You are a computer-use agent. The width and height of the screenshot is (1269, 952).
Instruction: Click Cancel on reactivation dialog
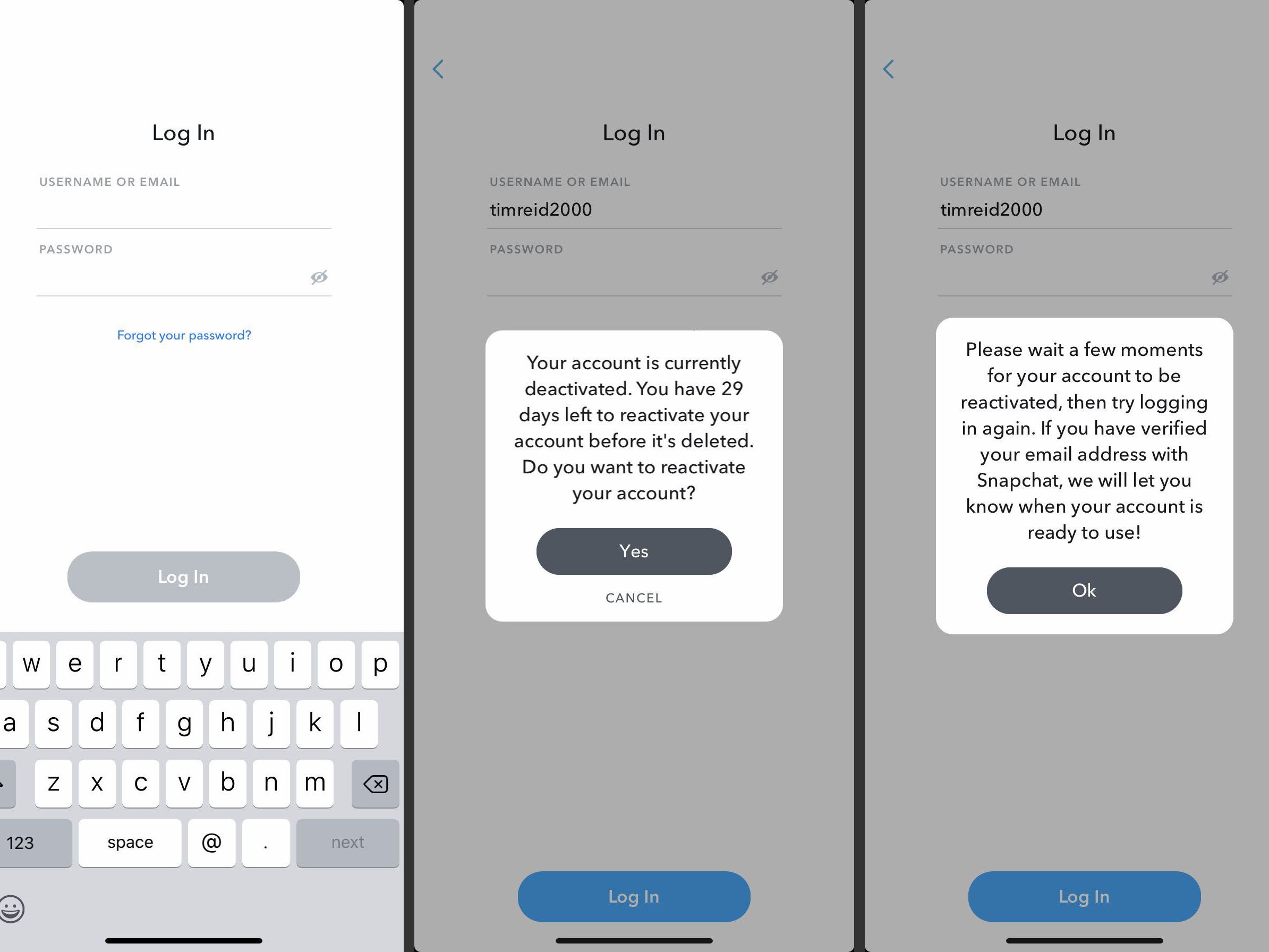tap(633, 598)
